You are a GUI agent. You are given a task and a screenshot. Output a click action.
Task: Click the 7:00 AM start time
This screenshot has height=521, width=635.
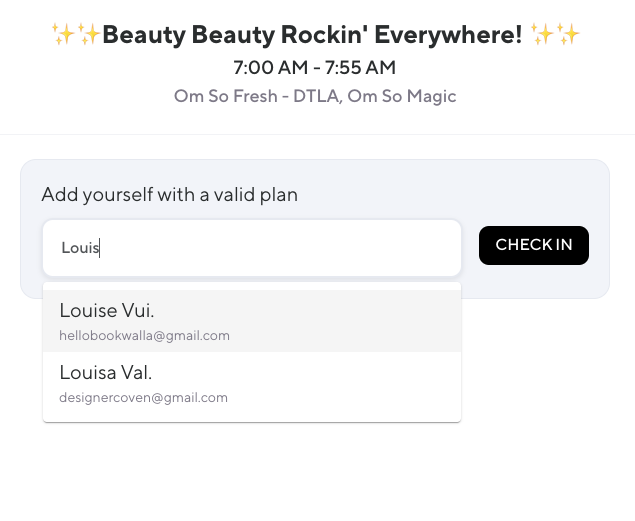point(269,68)
